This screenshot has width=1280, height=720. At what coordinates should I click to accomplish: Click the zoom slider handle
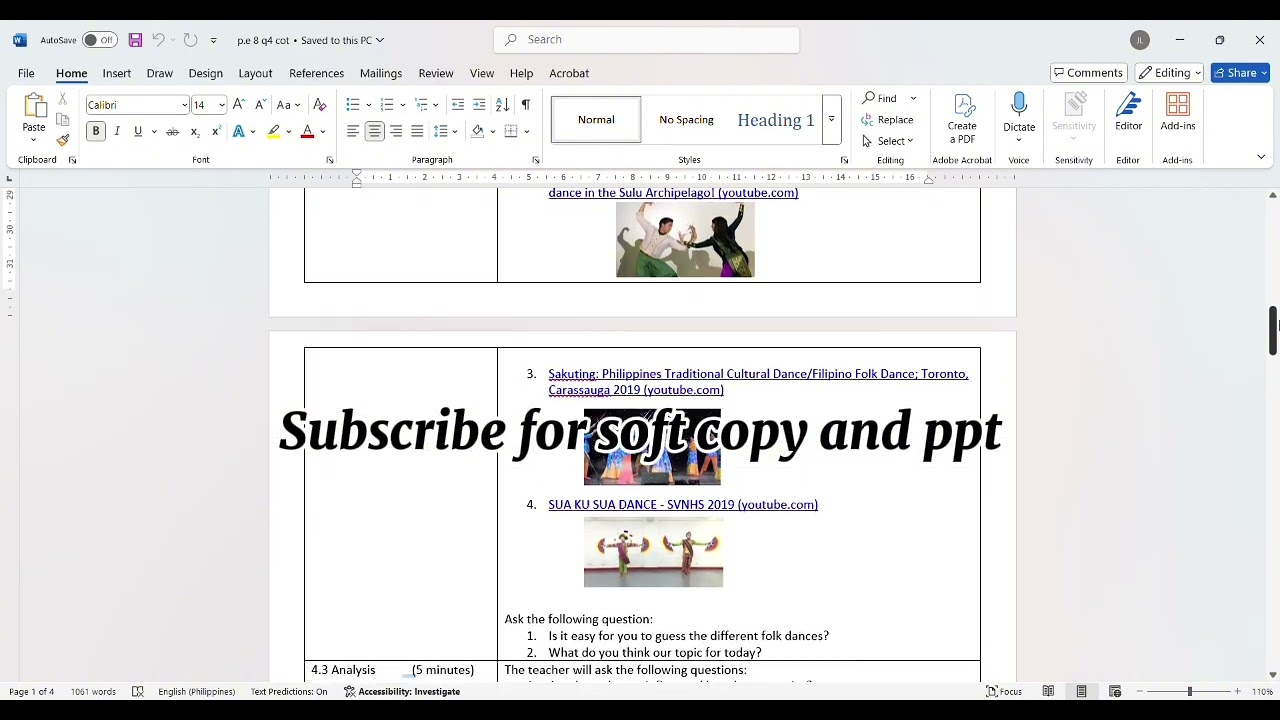(1189, 691)
